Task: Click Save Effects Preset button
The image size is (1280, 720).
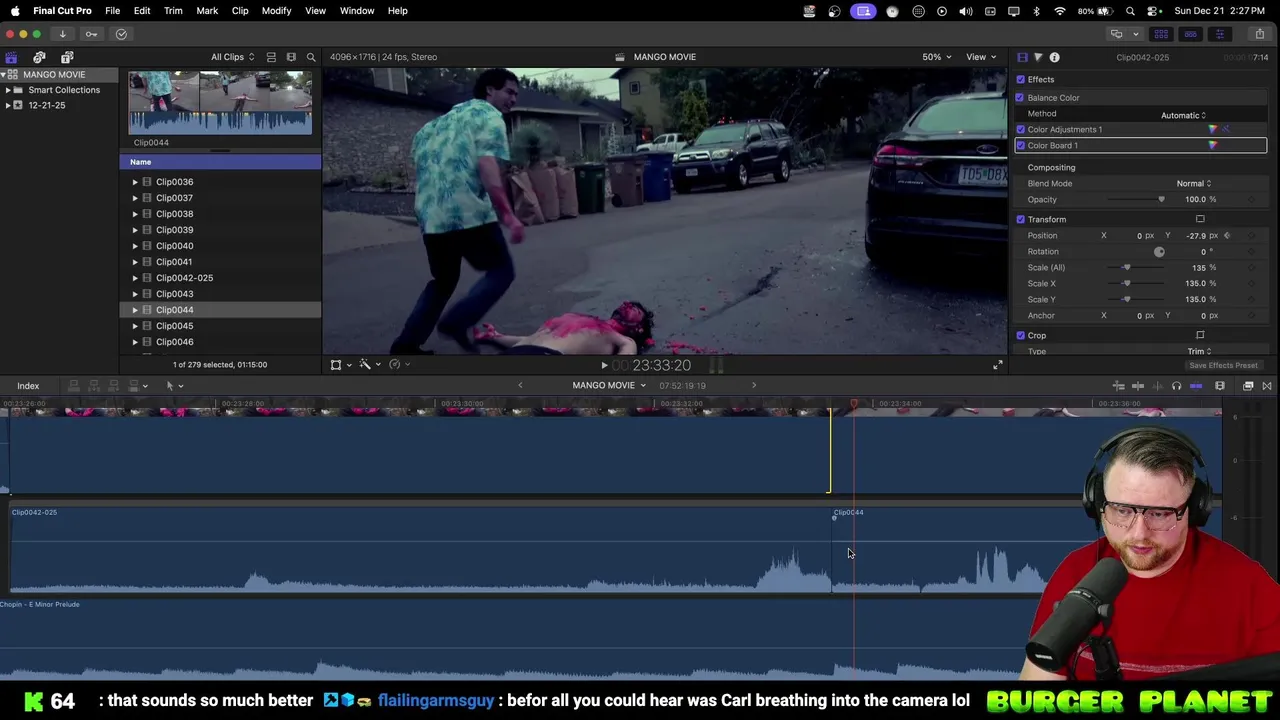Action: (x=1223, y=366)
